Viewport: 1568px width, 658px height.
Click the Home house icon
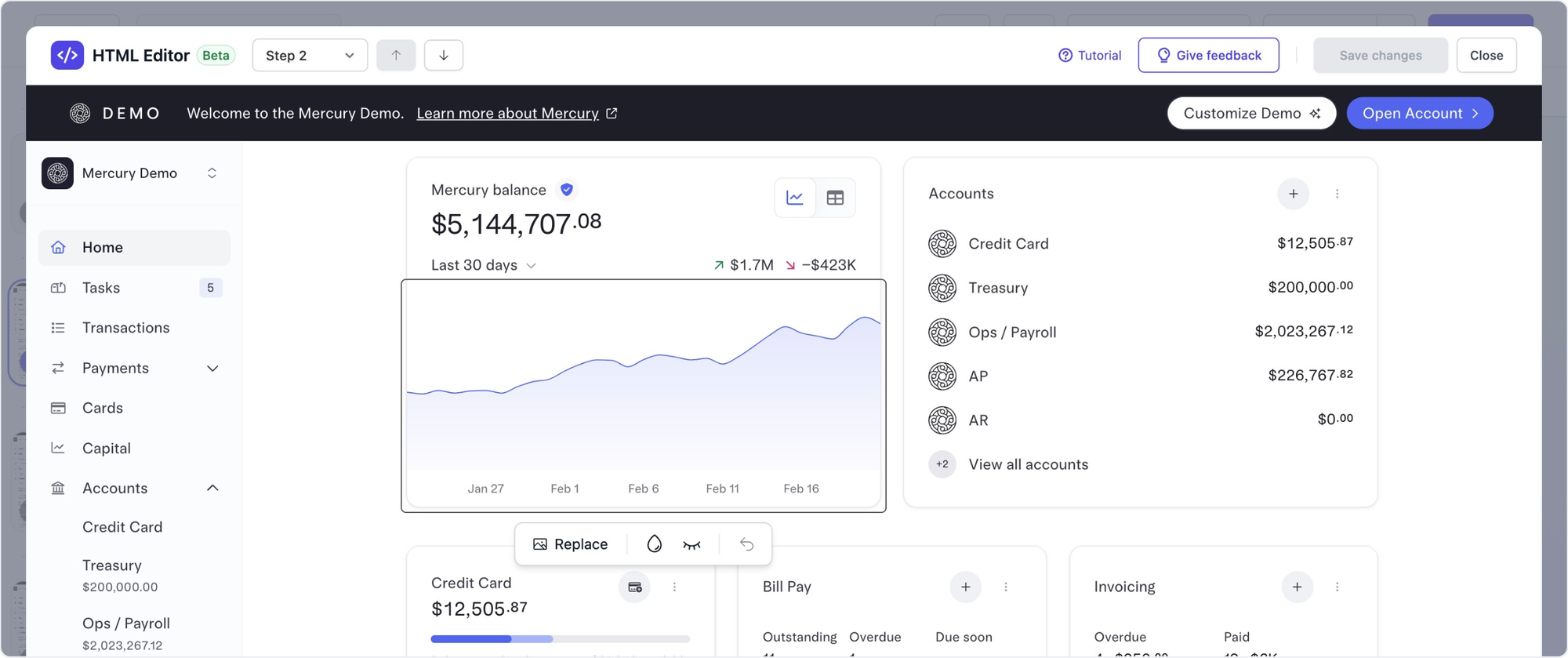pyautogui.click(x=58, y=247)
